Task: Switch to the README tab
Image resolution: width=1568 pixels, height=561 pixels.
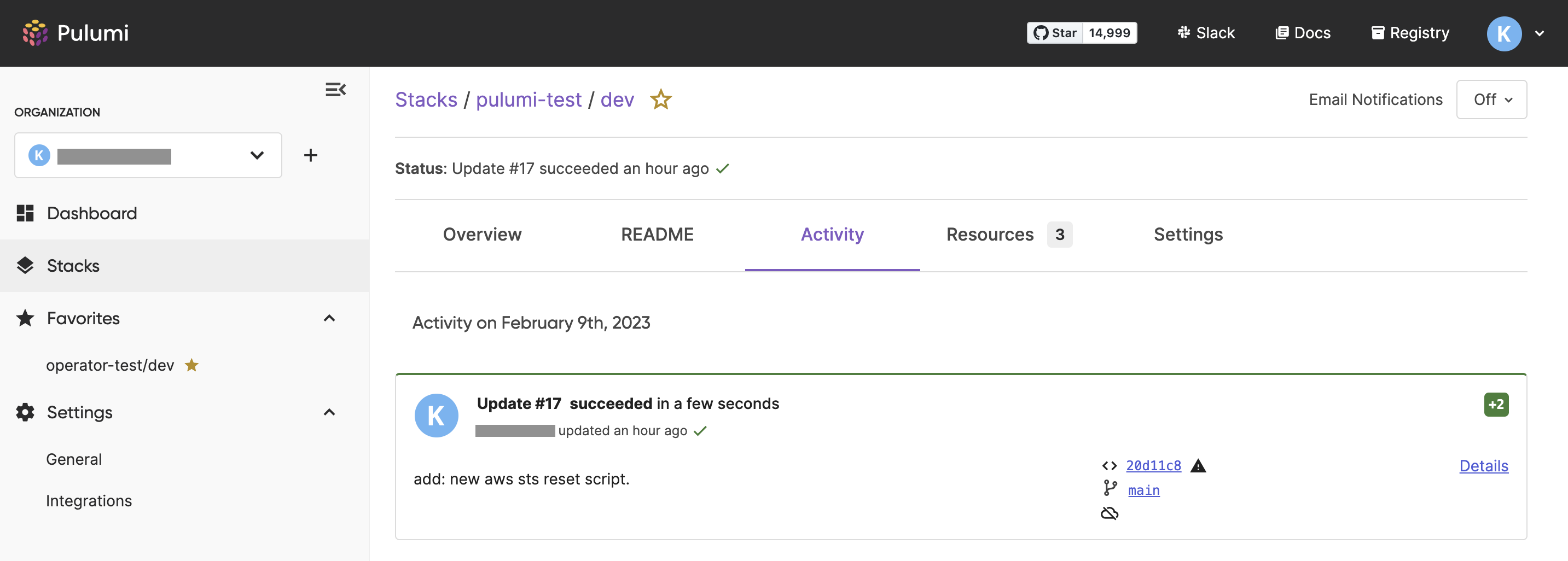Action: (x=657, y=235)
